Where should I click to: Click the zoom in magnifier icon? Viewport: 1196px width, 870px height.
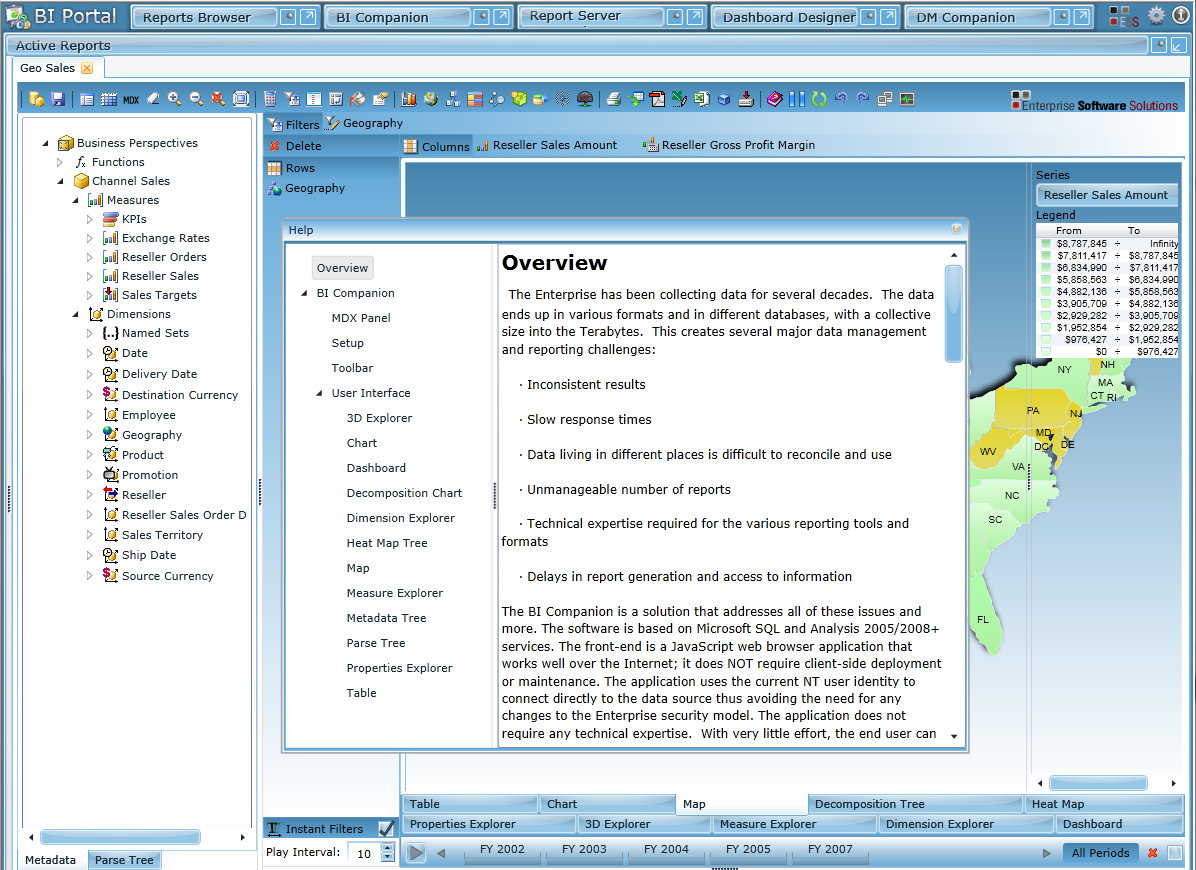(175, 99)
